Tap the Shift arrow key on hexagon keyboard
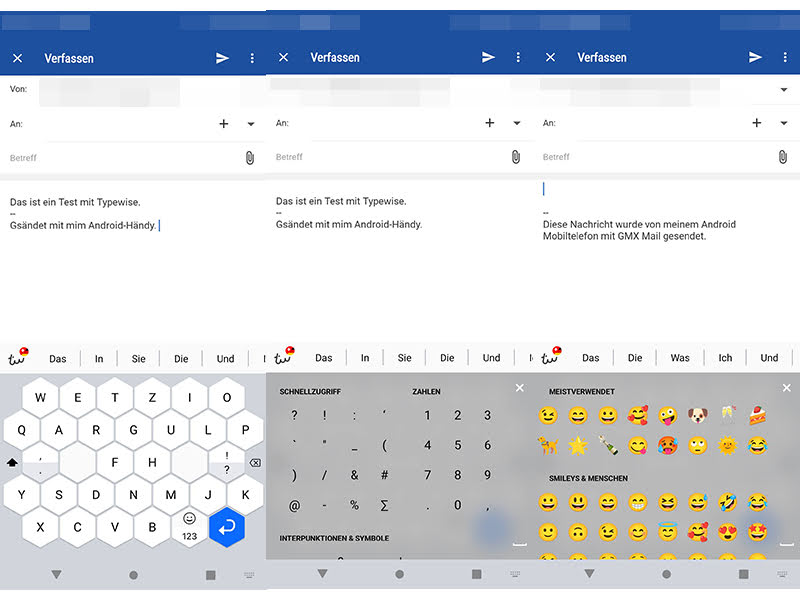Screen dimensions: 800x600 point(12,463)
